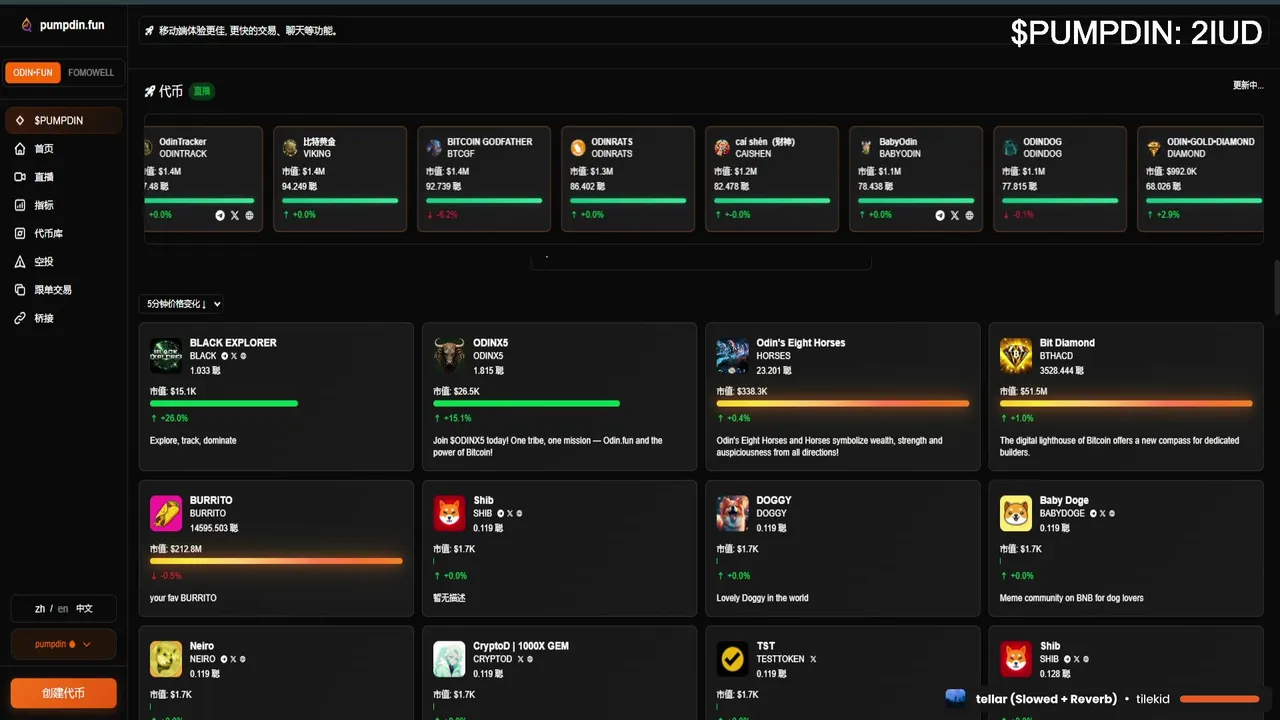Image resolution: width=1280 pixels, height=720 pixels.
Task: Click the BLACK EXPLORER token logo
Action: tap(166, 355)
